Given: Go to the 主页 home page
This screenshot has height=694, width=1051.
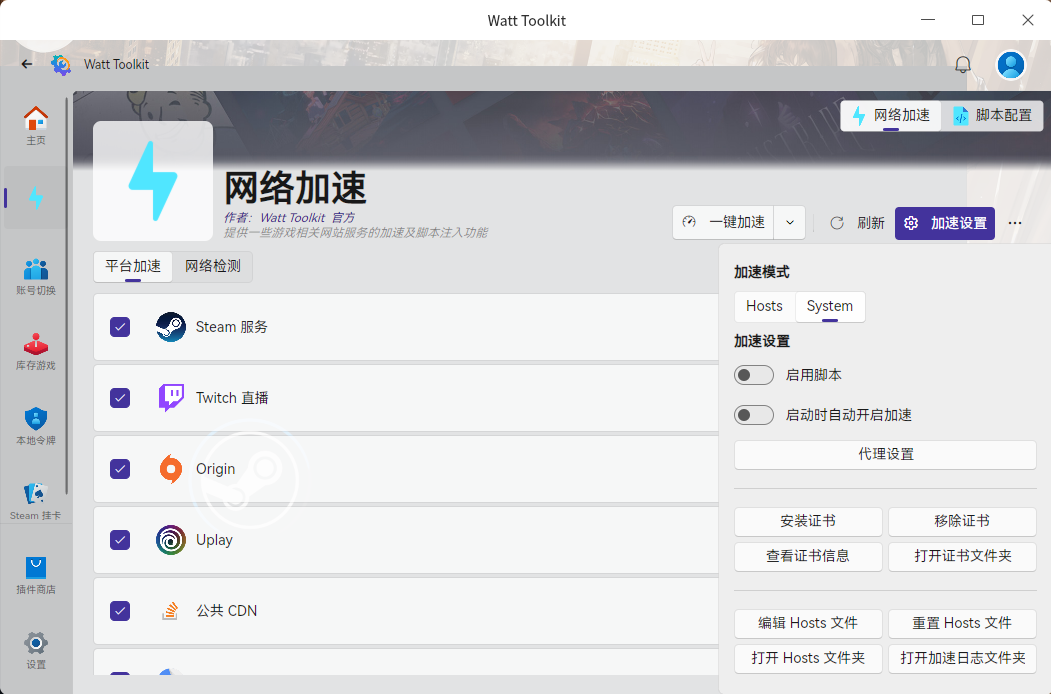Looking at the screenshot, I should pos(36,125).
